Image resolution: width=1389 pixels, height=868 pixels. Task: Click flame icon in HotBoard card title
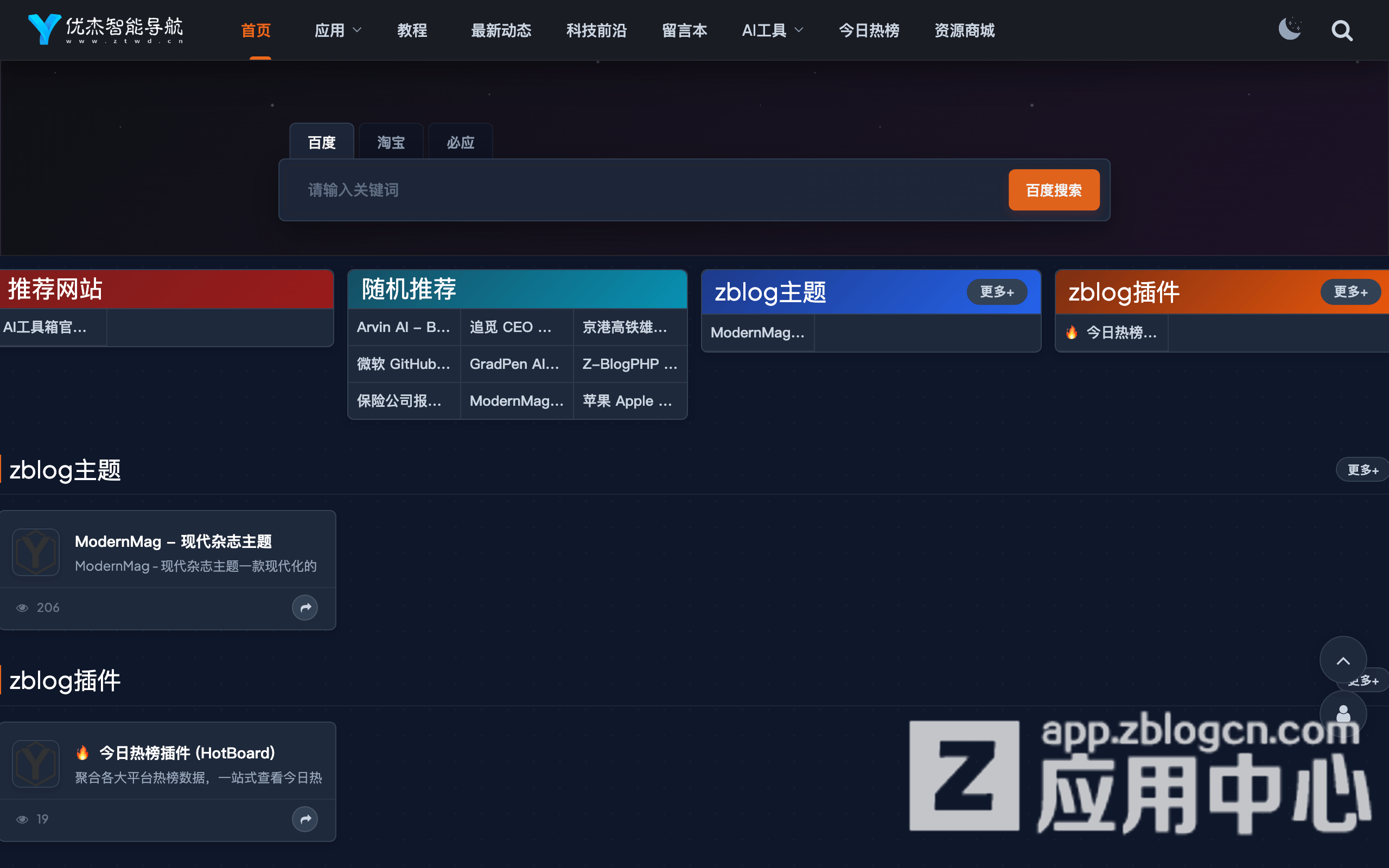click(x=82, y=752)
